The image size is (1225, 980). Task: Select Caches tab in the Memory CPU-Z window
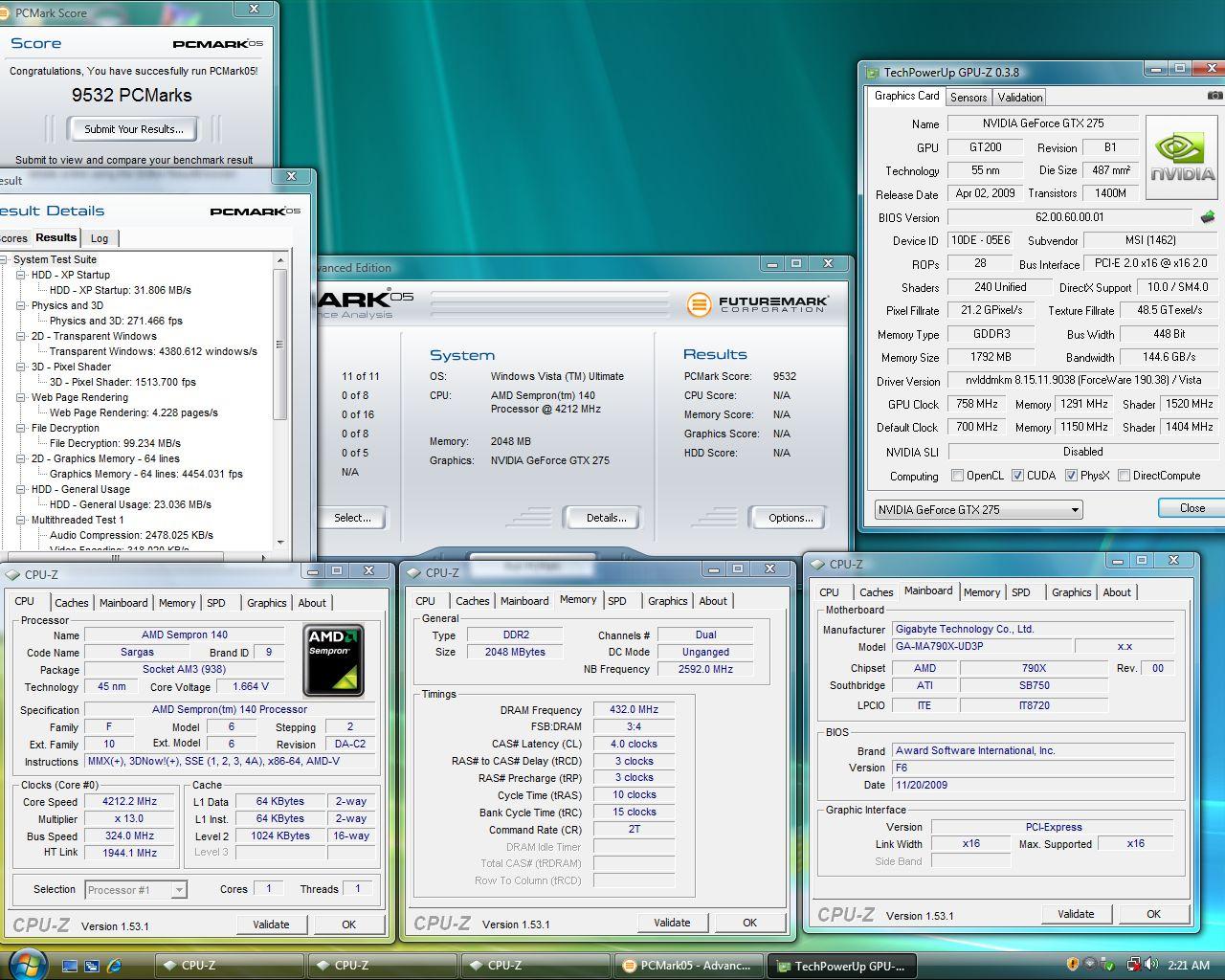(x=472, y=601)
